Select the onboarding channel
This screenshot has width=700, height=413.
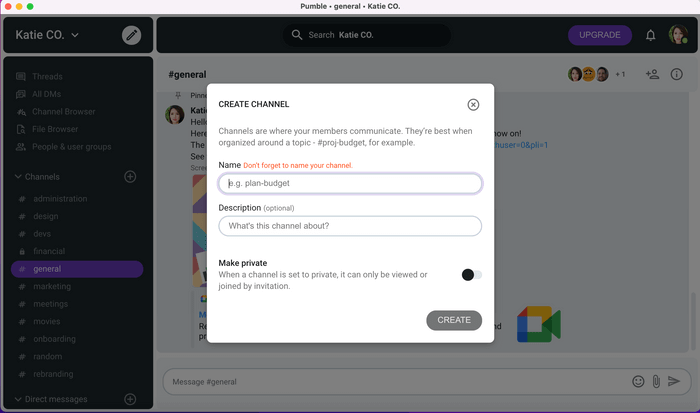click(77, 339)
